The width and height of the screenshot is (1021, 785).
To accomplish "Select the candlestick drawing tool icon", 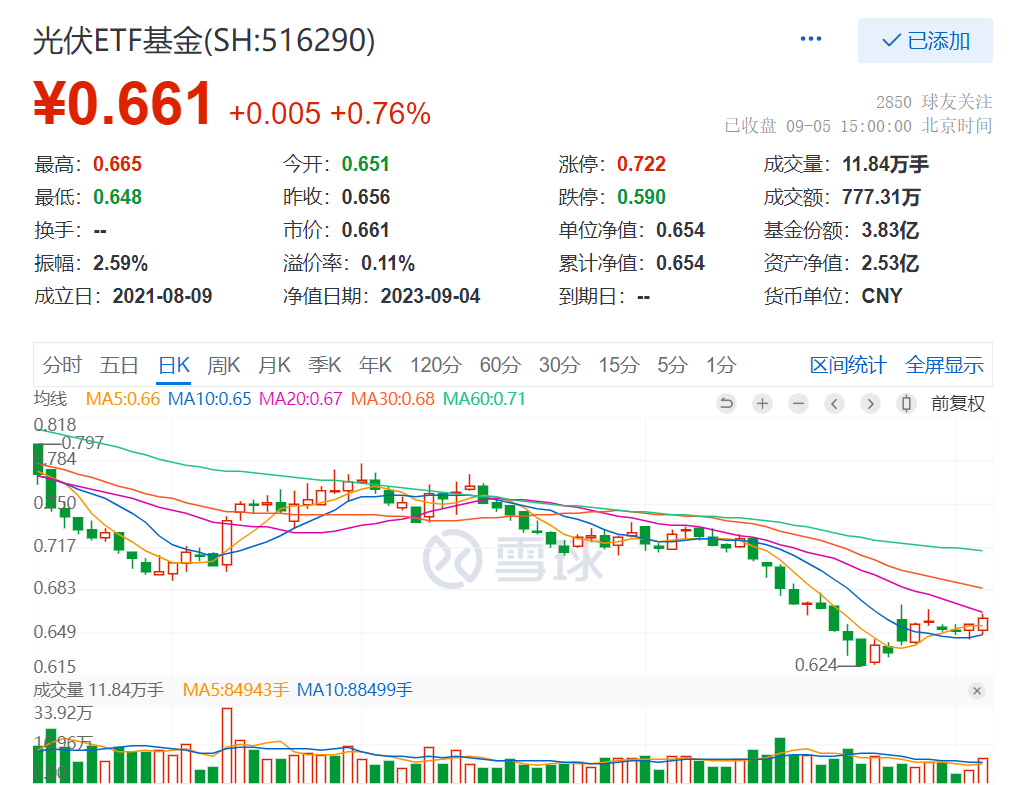I will pyautogui.click(x=906, y=403).
